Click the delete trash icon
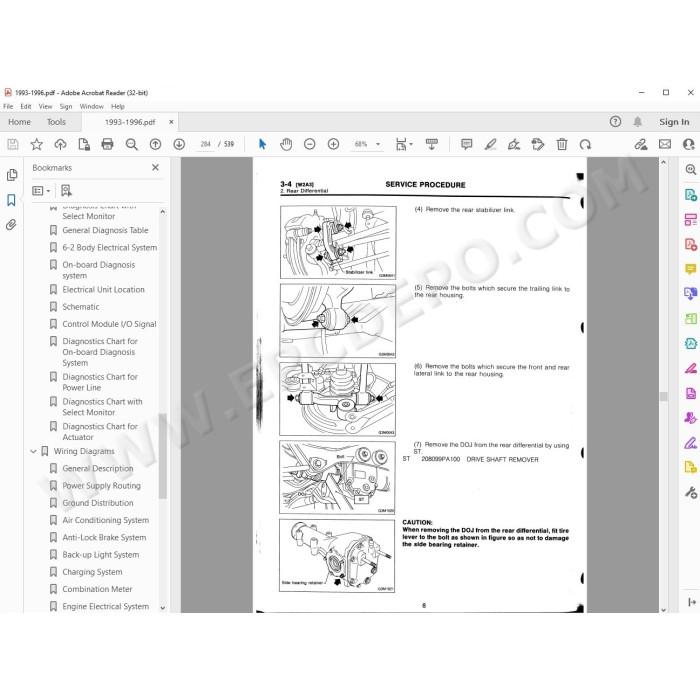700x700 pixels. 562,144
